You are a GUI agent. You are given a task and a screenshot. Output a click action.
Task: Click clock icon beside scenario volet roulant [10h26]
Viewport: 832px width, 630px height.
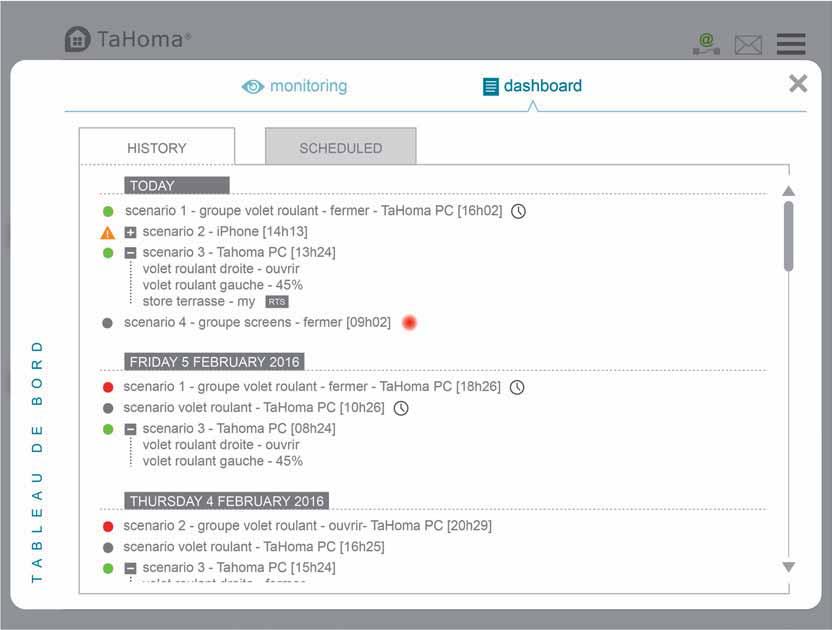(401, 408)
